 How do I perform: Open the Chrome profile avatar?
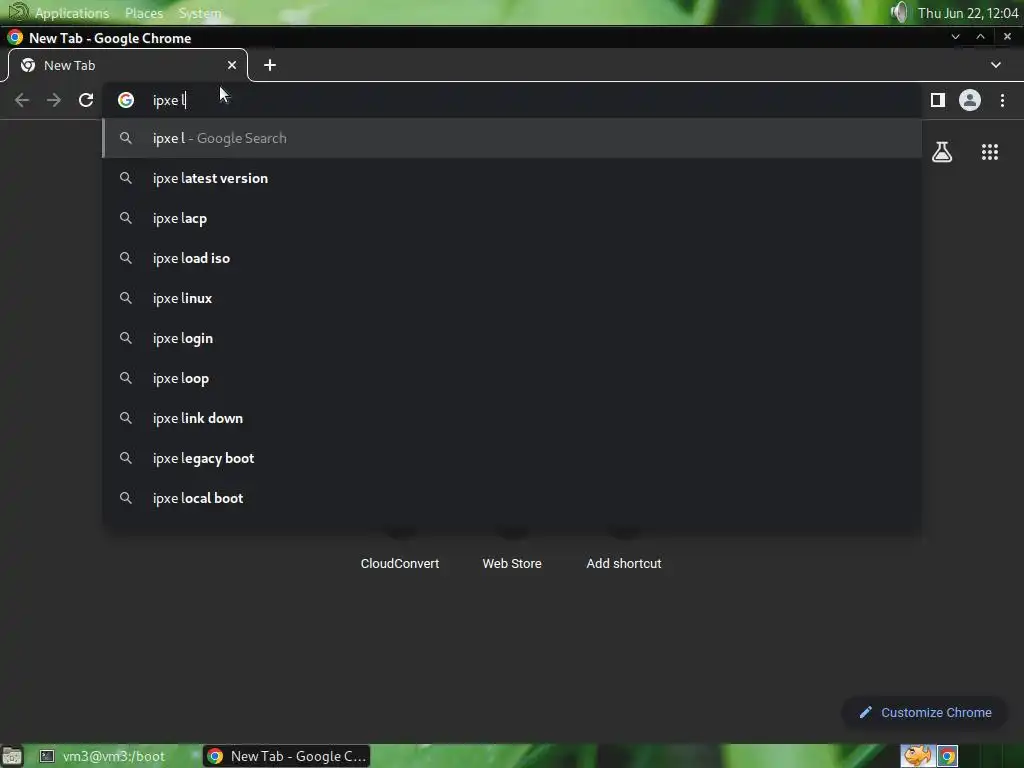970,100
